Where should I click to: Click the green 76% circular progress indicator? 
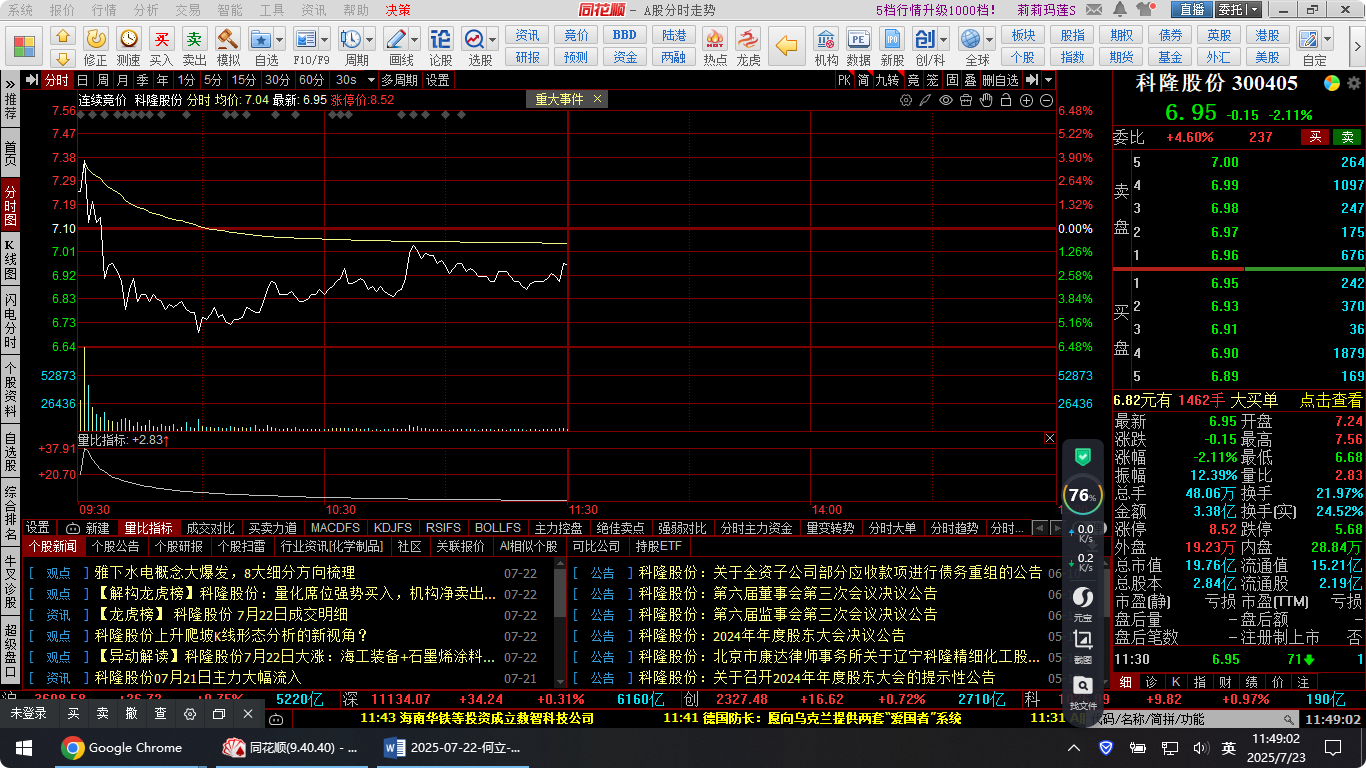click(1081, 495)
